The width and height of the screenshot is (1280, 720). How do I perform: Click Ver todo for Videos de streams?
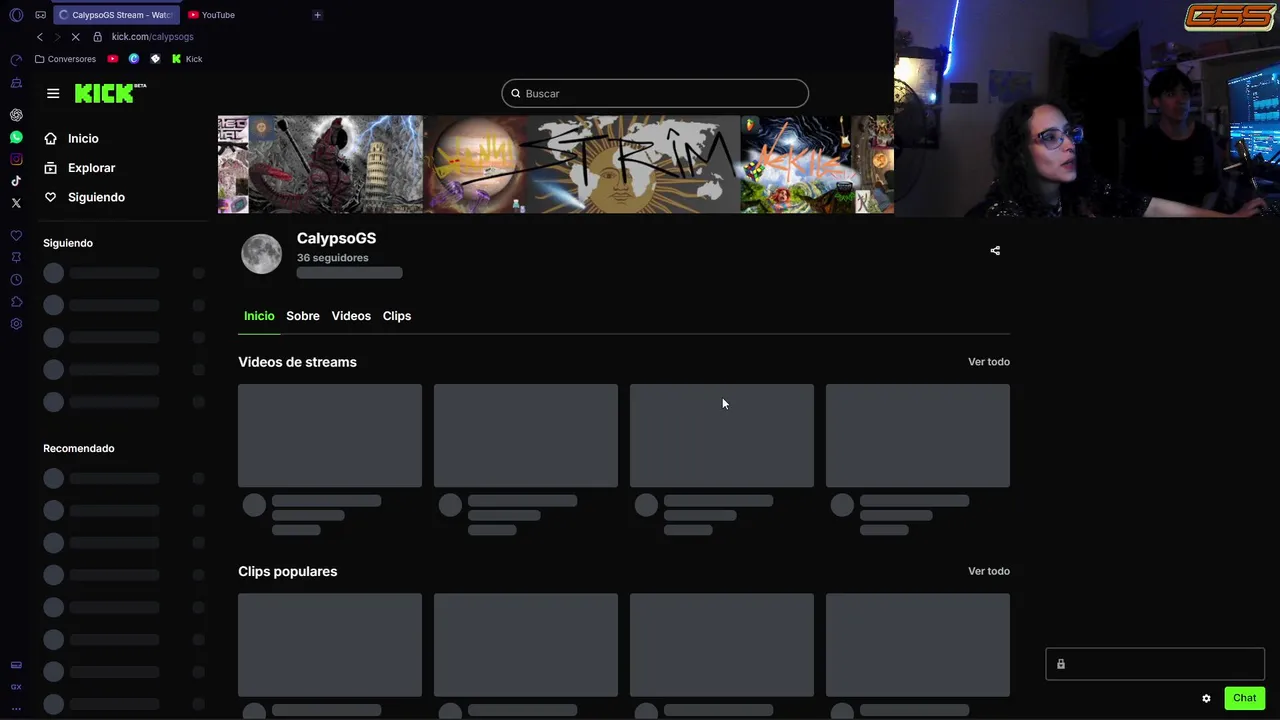989,362
